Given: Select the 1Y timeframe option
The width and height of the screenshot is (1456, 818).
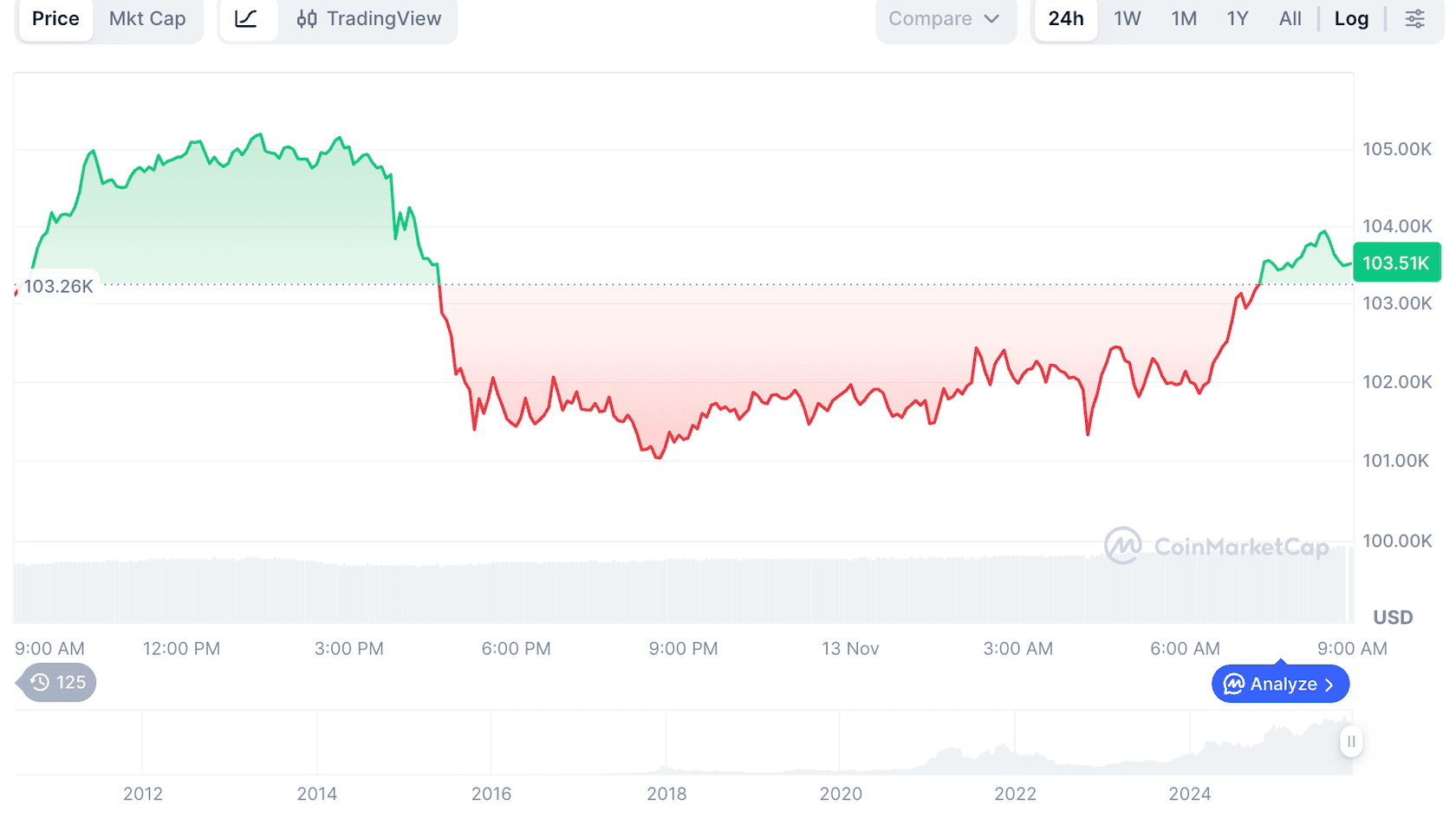Looking at the screenshot, I should 1237,18.
